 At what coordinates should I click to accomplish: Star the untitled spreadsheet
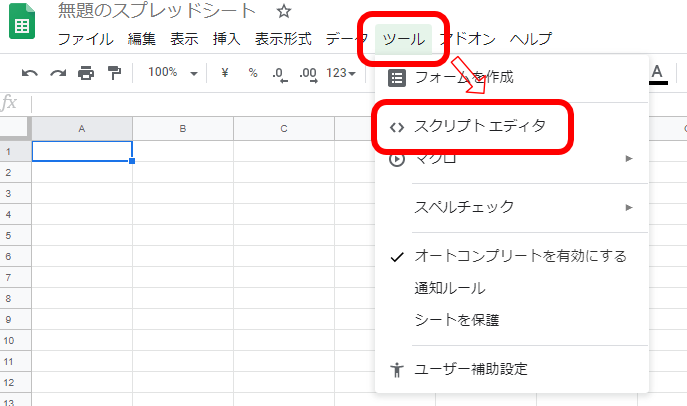(x=284, y=11)
